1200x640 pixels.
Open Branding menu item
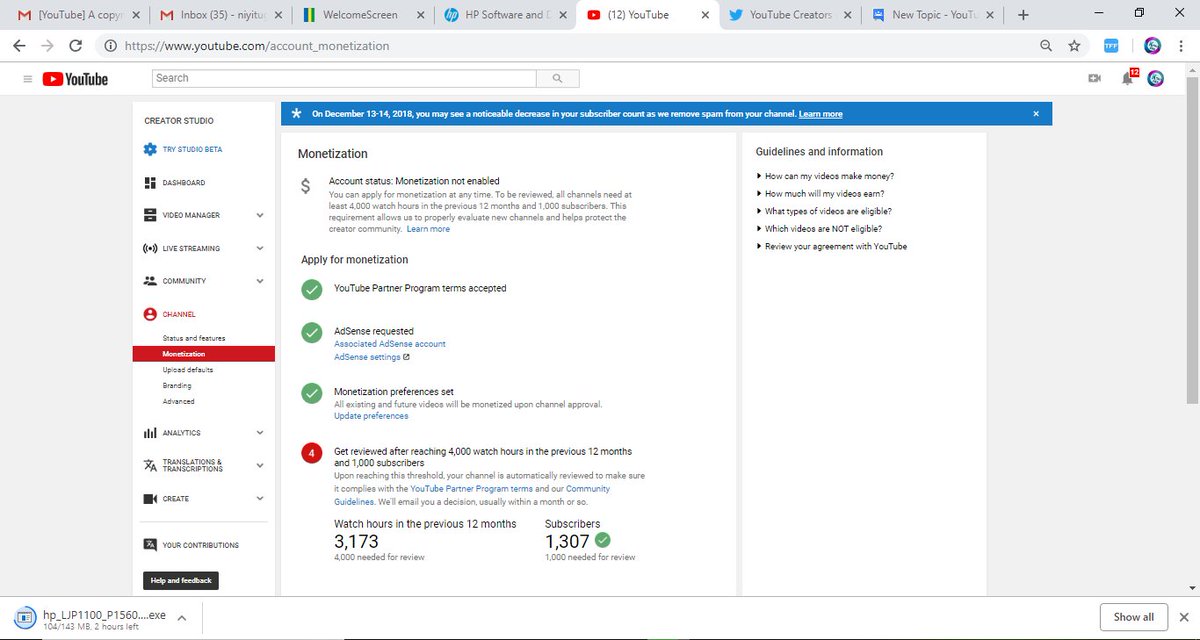click(x=177, y=386)
